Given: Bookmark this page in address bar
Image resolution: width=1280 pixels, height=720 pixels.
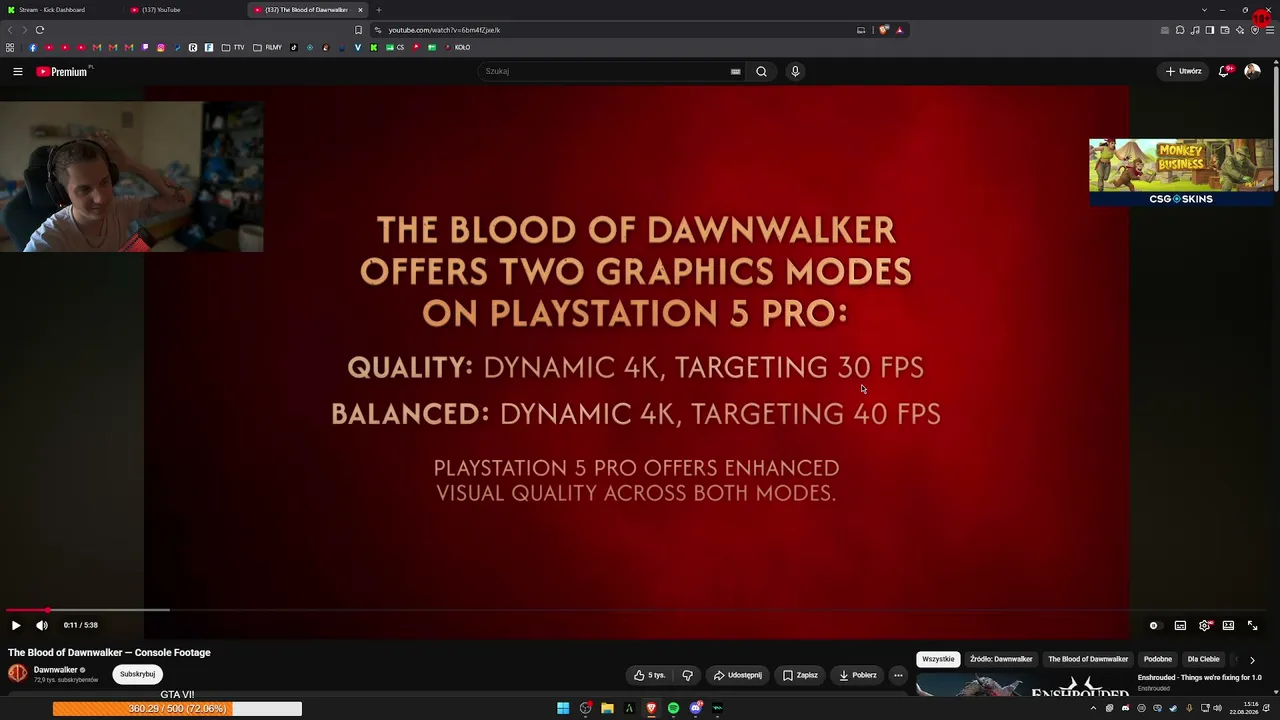Looking at the screenshot, I should (358, 30).
